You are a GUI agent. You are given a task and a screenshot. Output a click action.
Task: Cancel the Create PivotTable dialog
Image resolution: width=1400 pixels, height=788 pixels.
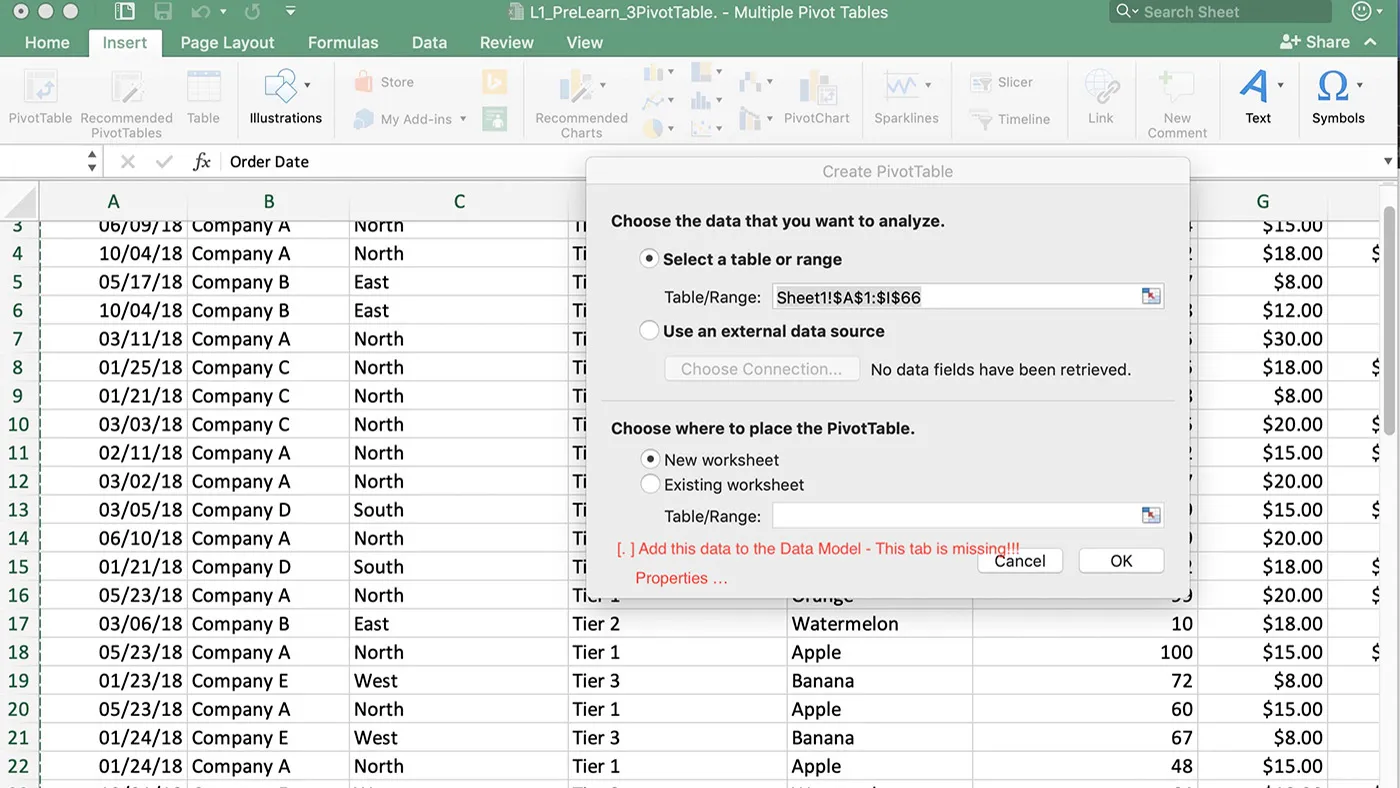click(x=1019, y=560)
